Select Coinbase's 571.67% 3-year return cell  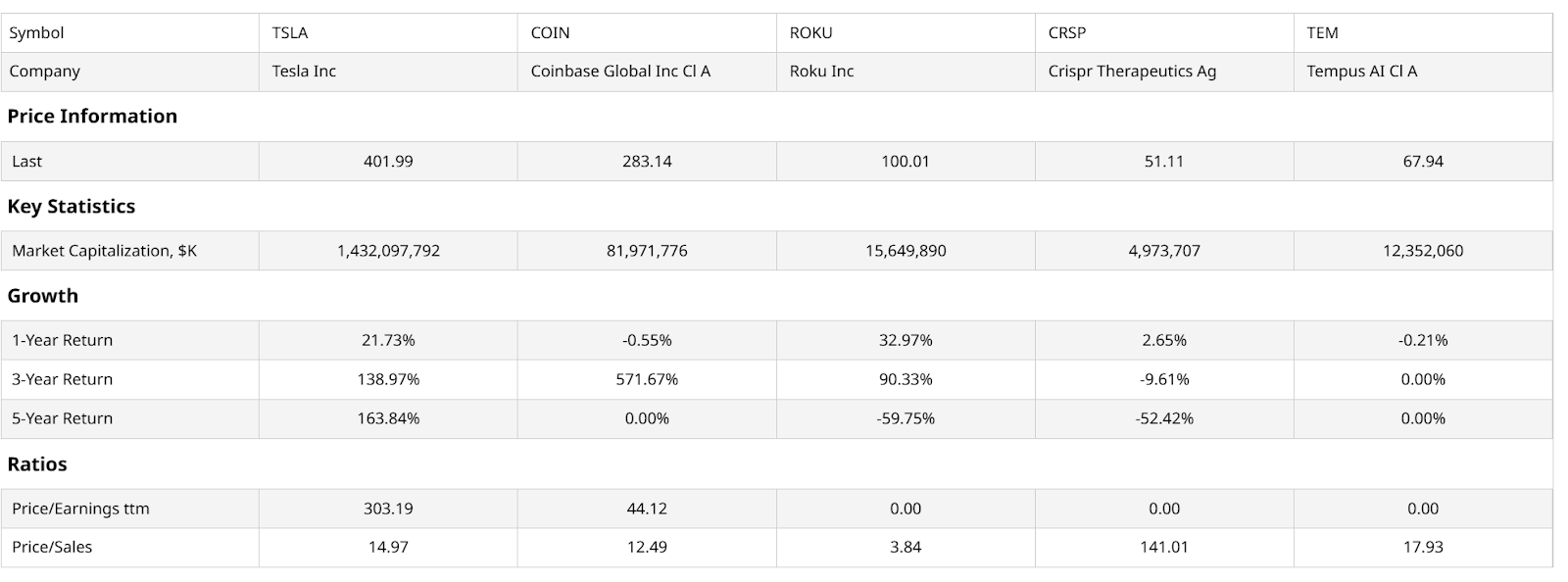[647, 379]
